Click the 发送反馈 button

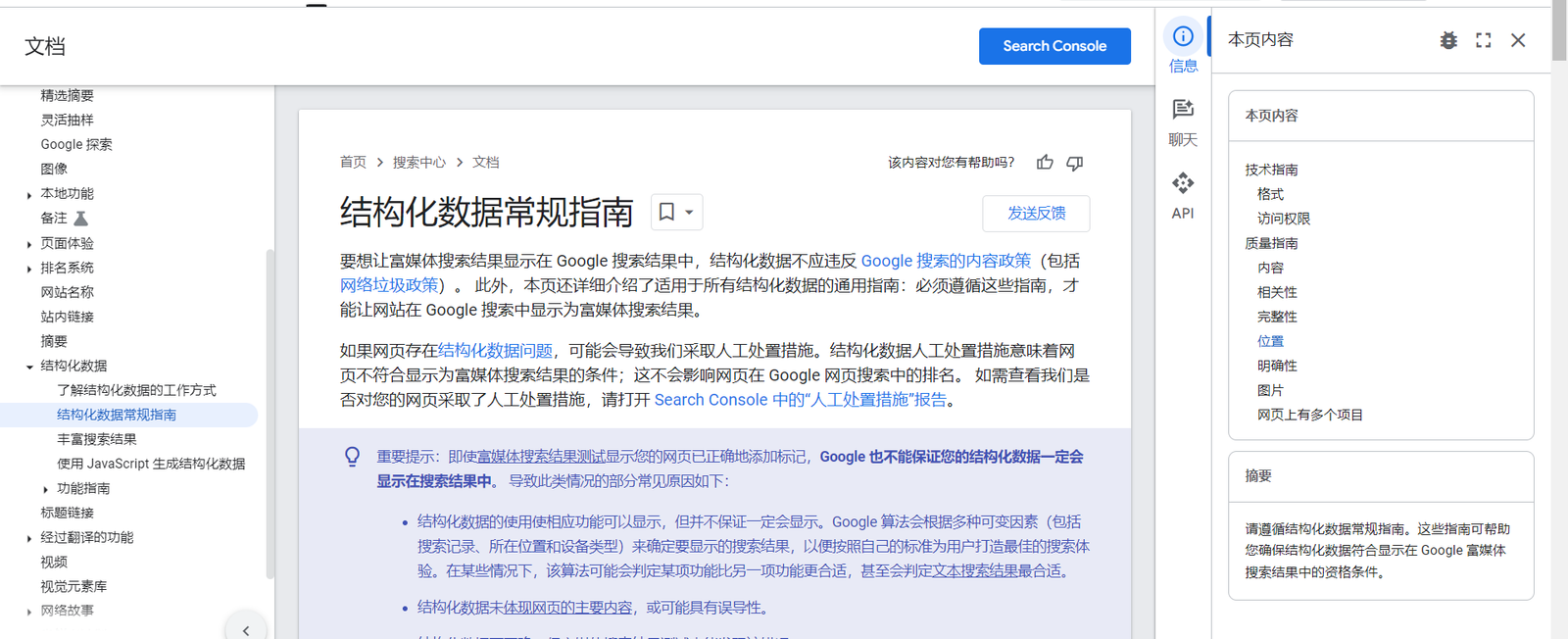pos(1036,213)
